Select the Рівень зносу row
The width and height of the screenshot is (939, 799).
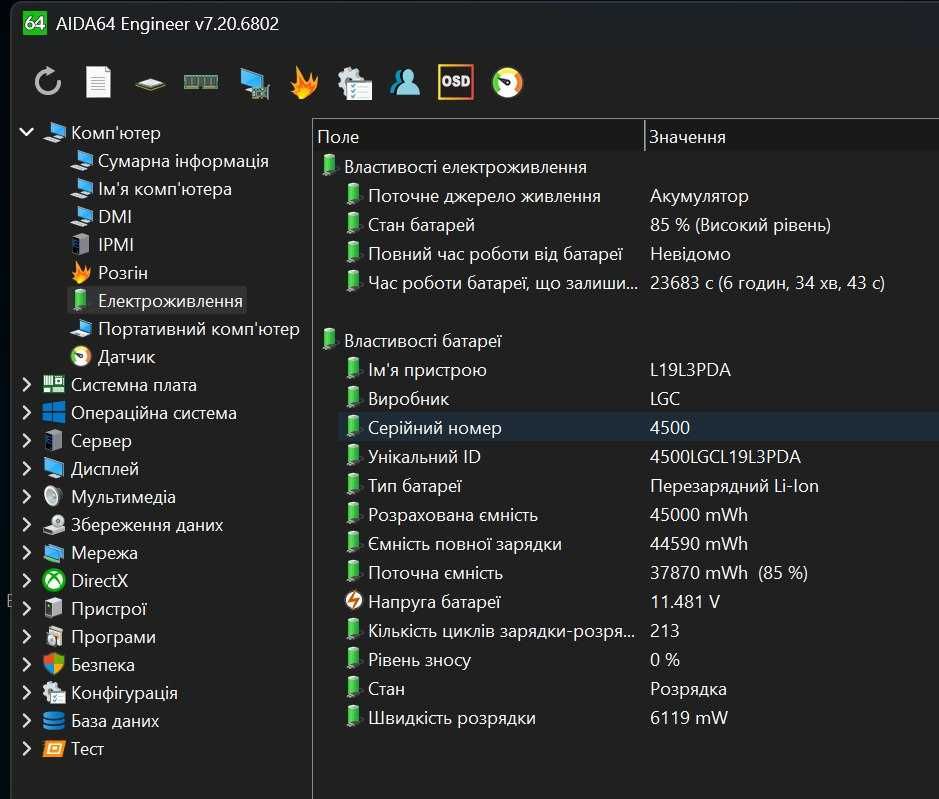(638, 659)
